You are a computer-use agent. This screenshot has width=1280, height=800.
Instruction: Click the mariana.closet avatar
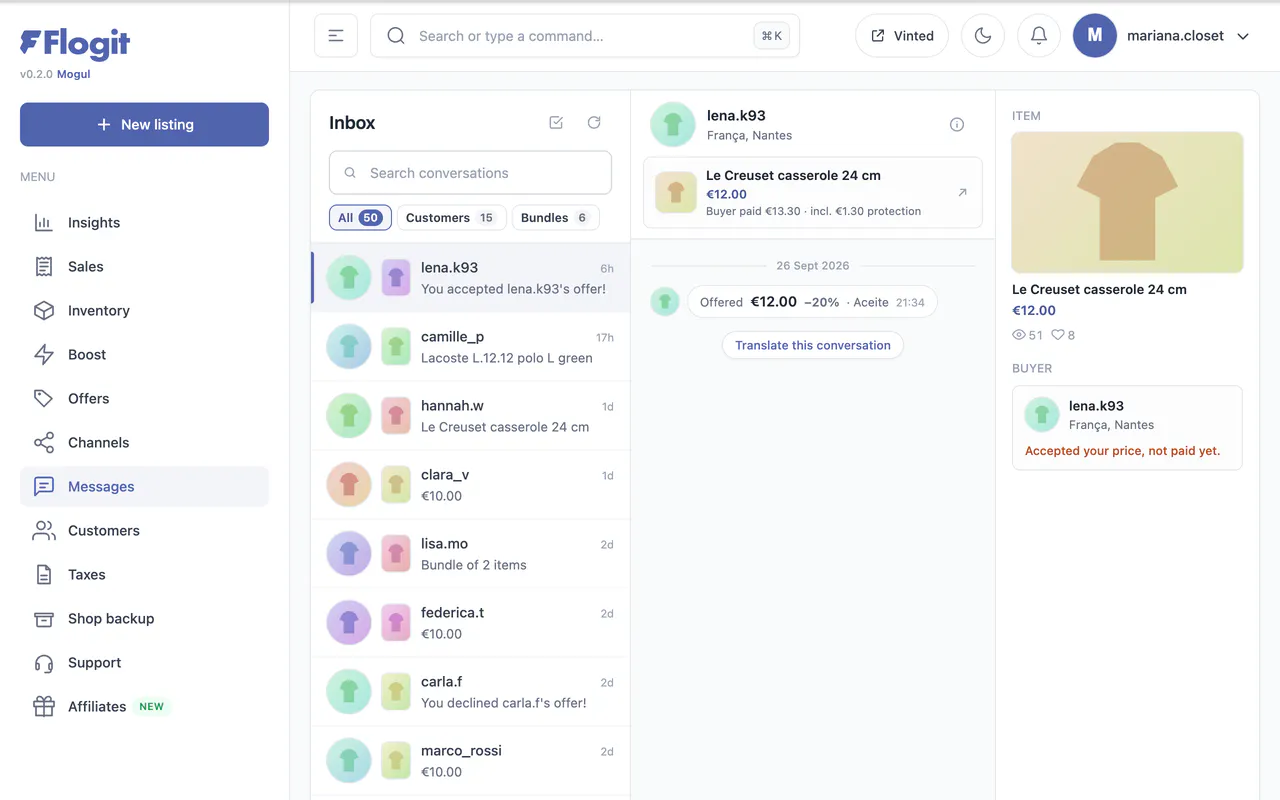point(1095,36)
